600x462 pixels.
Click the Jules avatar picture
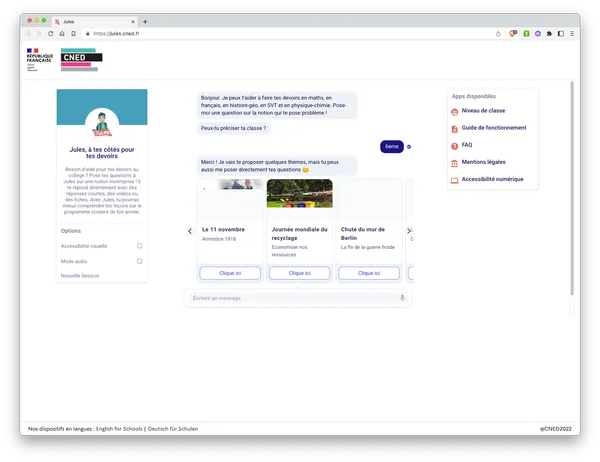point(102,124)
